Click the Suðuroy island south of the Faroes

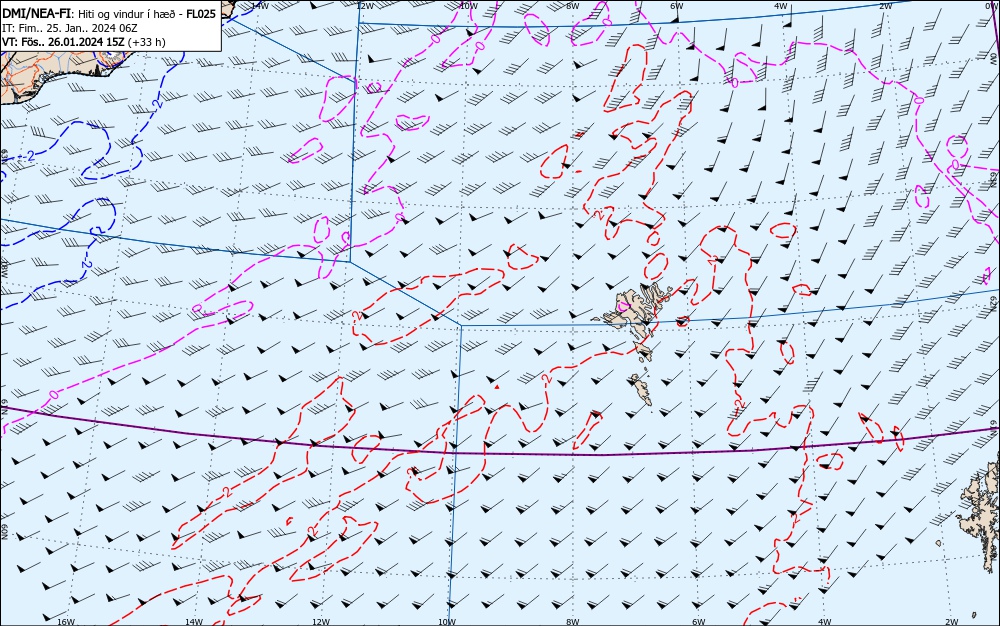pos(641,389)
